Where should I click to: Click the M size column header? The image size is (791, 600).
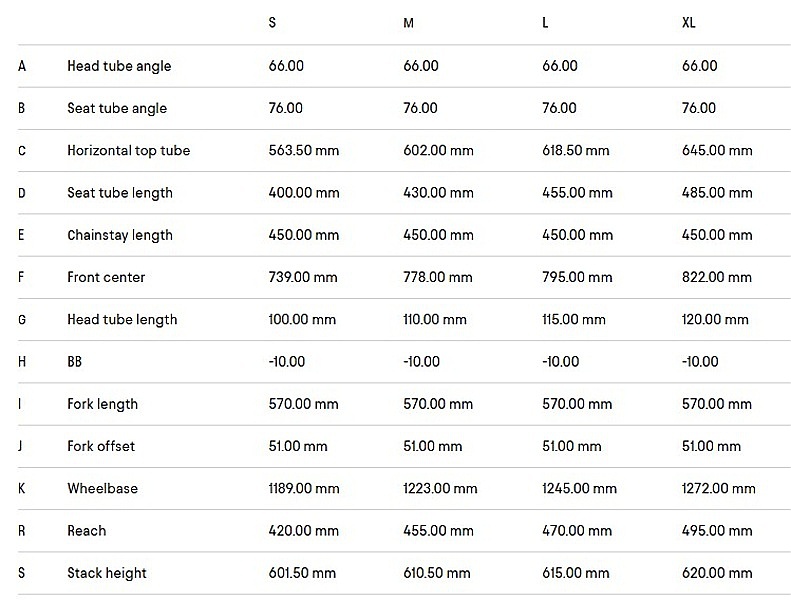click(x=408, y=23)
